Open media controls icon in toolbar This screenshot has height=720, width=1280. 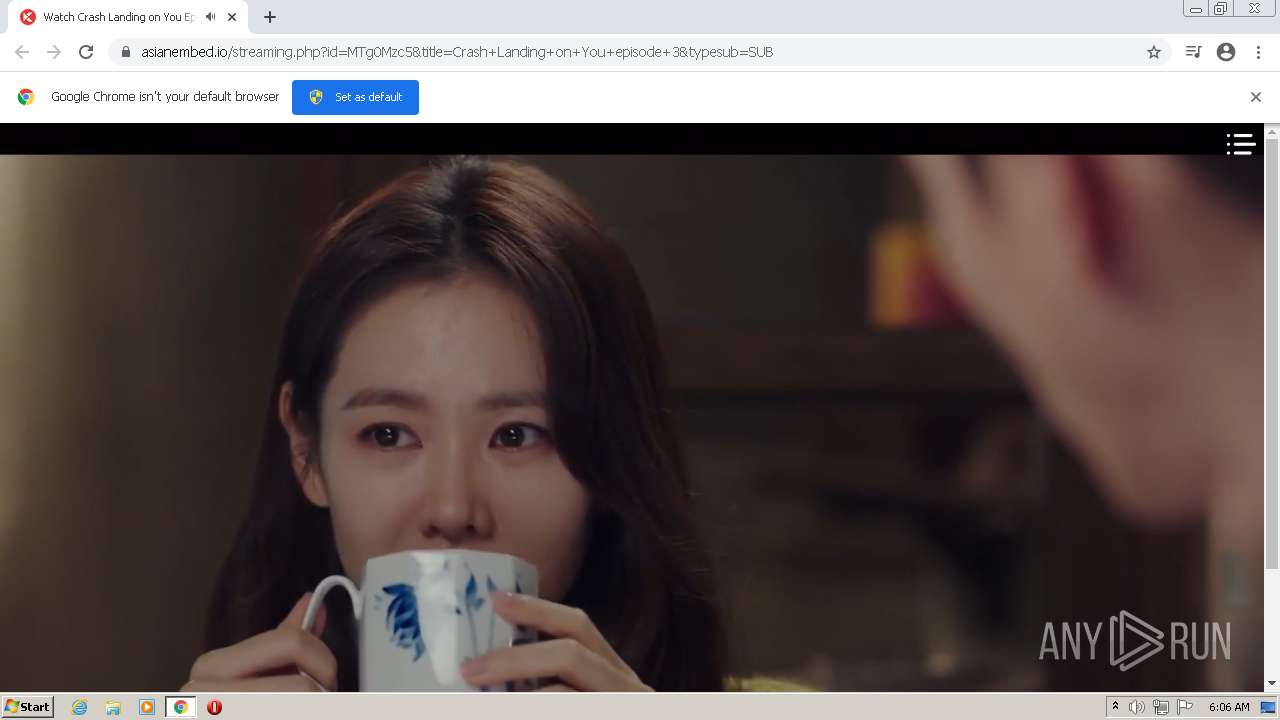(1193, 52)
